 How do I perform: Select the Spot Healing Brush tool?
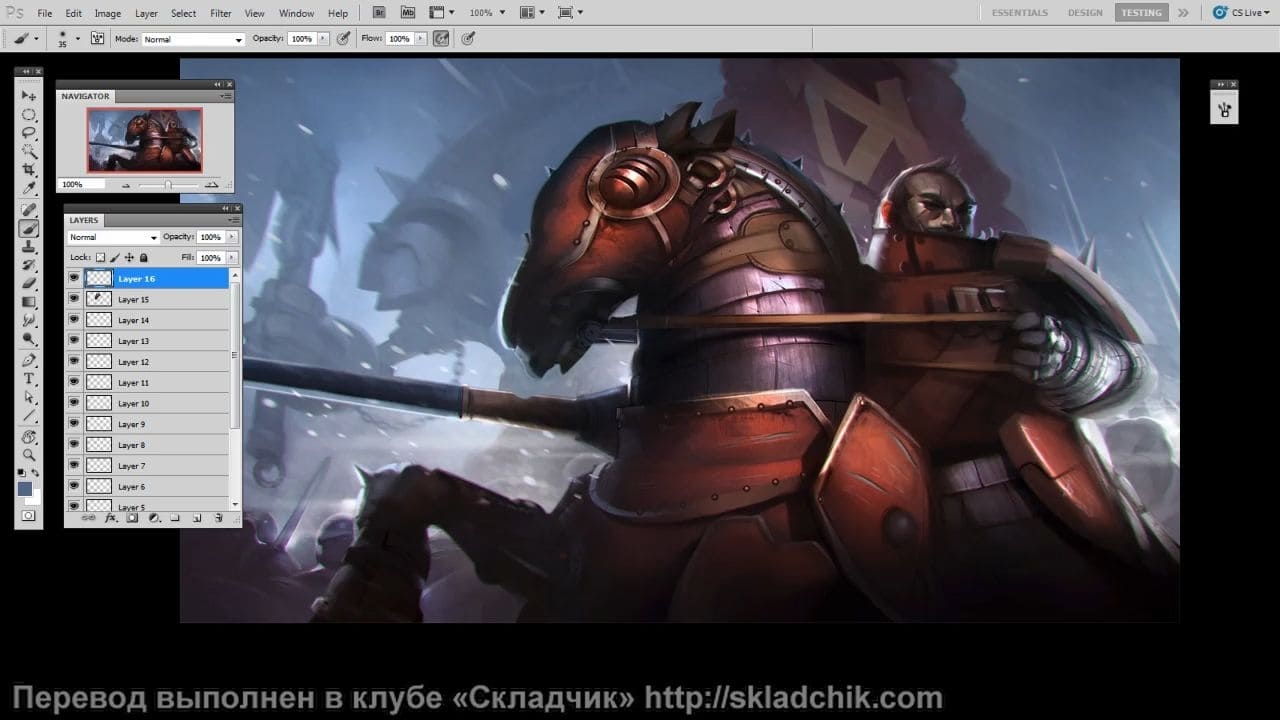point(29,209)
